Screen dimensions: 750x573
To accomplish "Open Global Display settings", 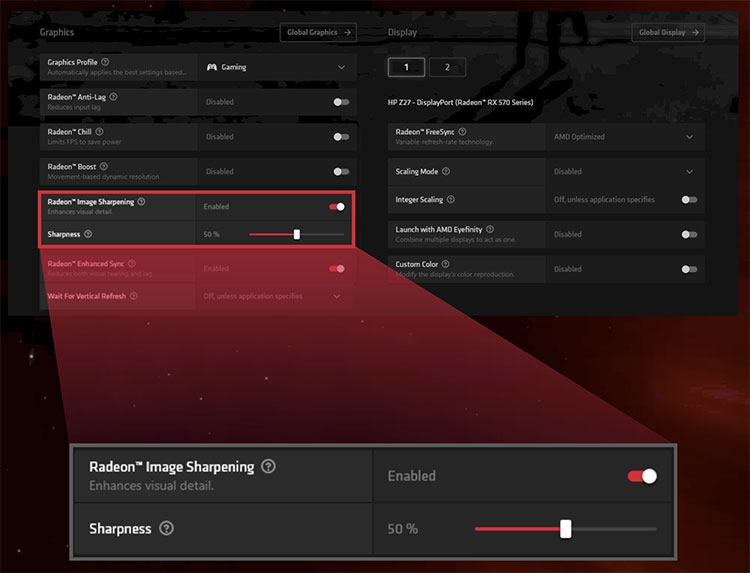I will point(668,33).
